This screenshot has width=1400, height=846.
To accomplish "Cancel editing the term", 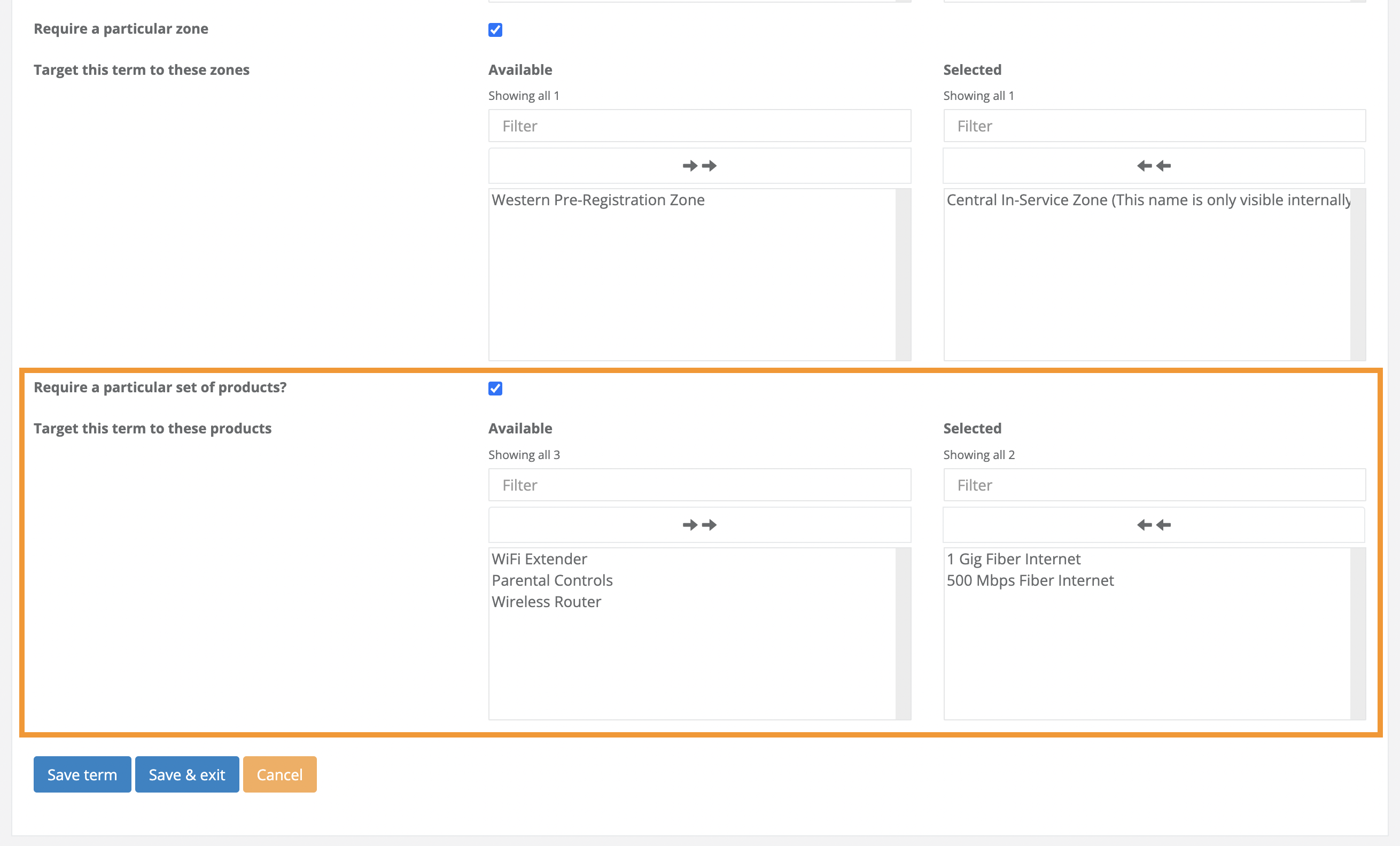I will 279,774.
